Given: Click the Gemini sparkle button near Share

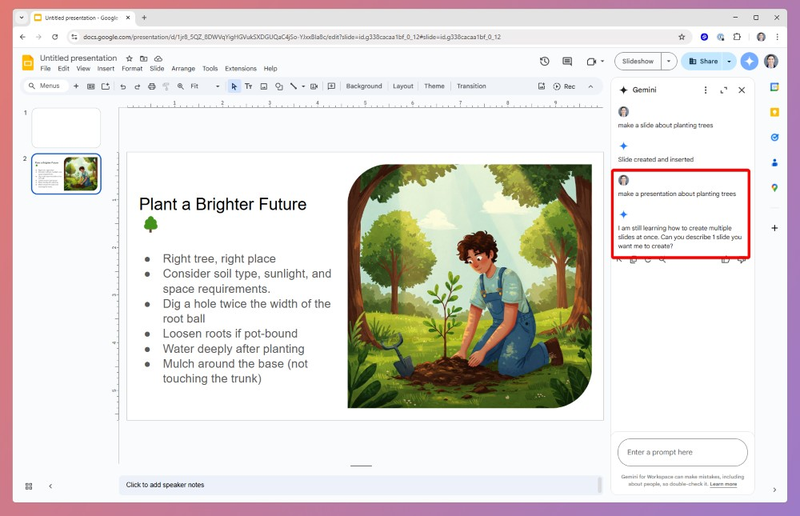Looking at the screenshot, I should (x=749, y=61).
